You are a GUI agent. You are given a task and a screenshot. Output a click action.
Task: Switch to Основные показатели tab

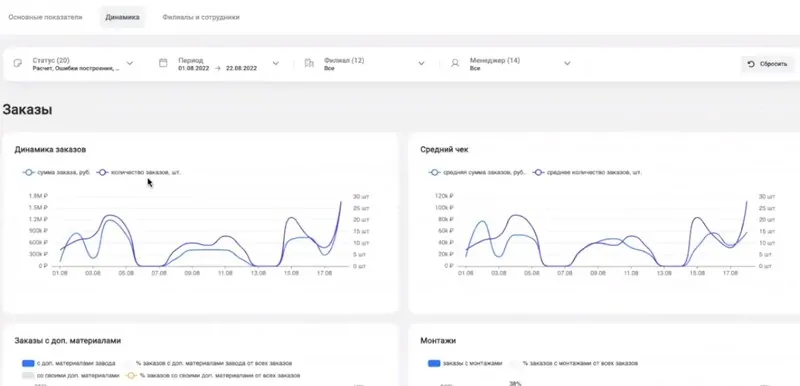coord(45,17)
